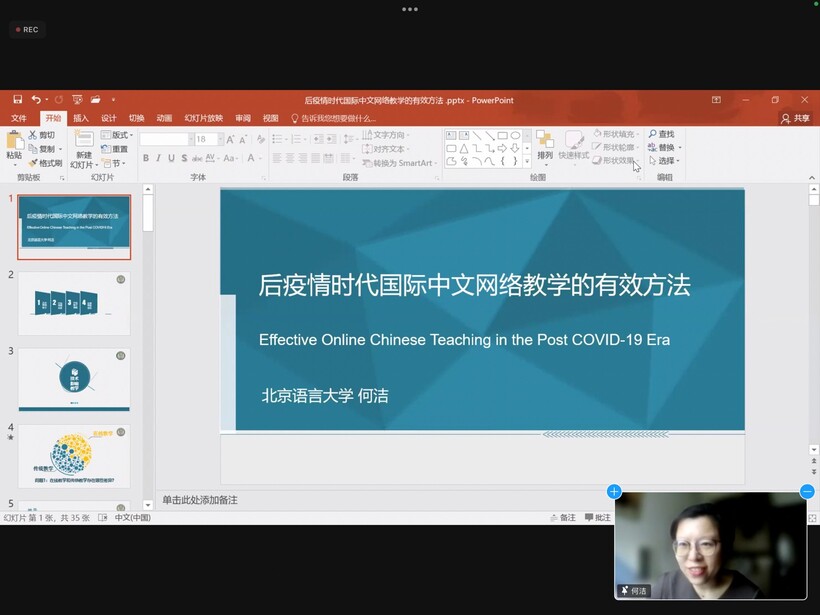
Task: Toggle underline formatting
Action: 172,158
